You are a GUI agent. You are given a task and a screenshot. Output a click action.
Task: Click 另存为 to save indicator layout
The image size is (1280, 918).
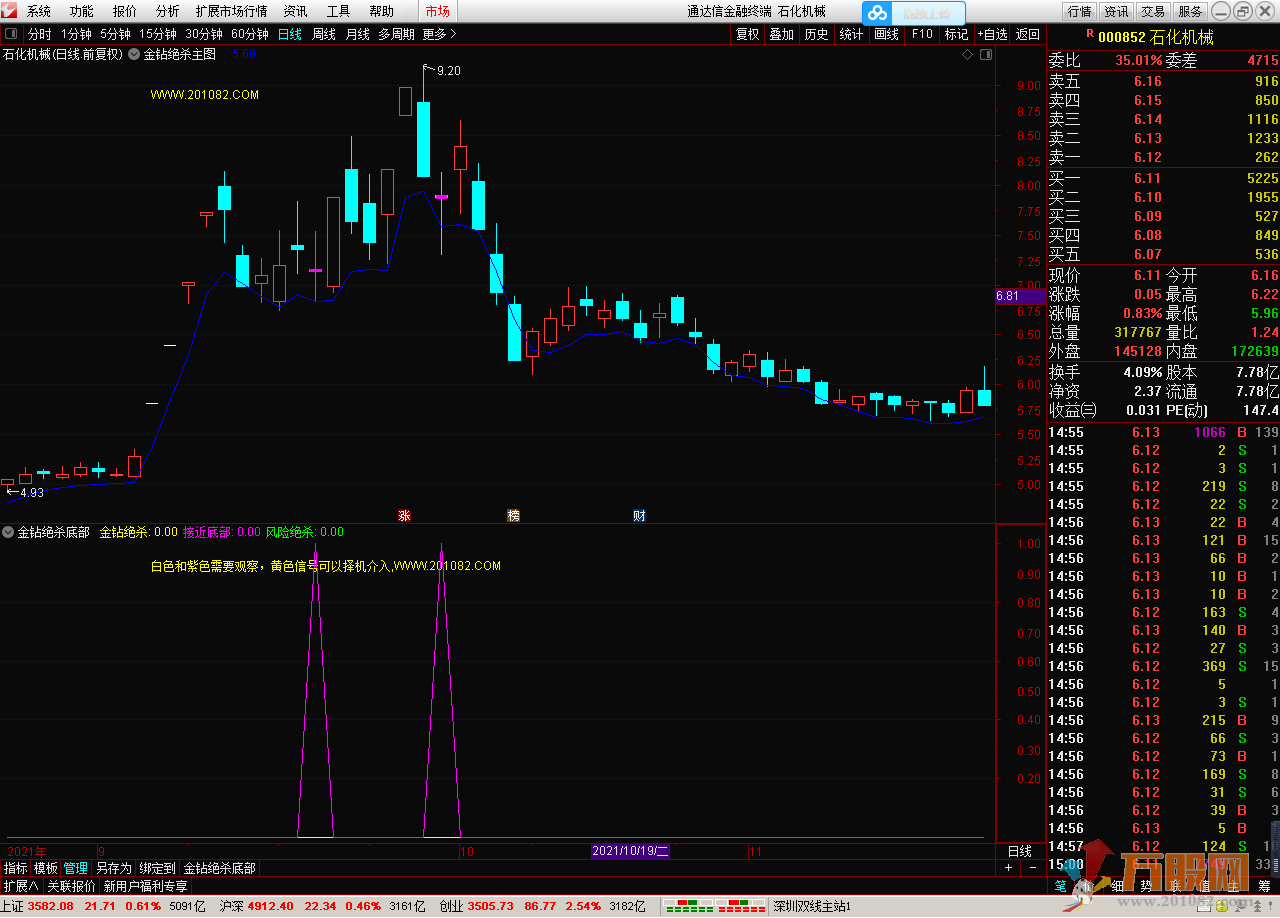pos(113,868)
